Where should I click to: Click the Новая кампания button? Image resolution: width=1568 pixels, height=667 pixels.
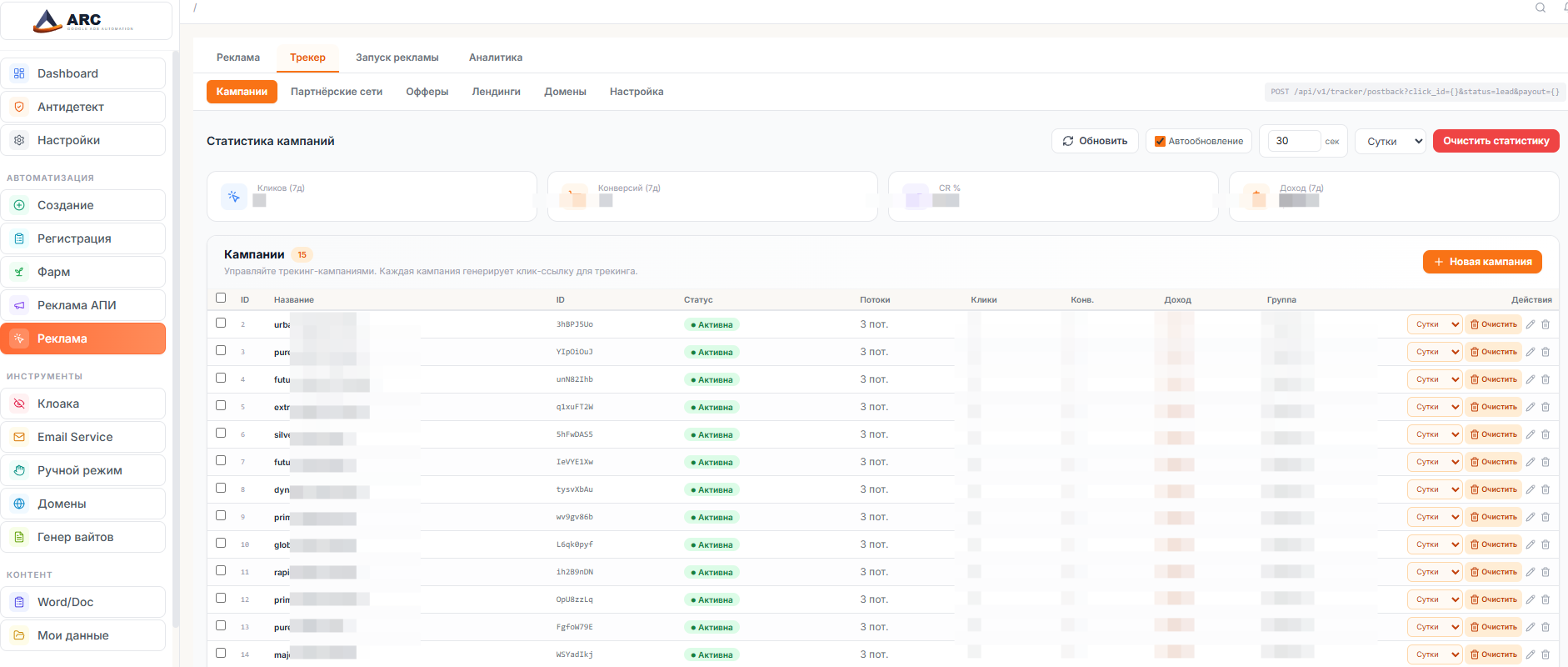(1482, 262)
